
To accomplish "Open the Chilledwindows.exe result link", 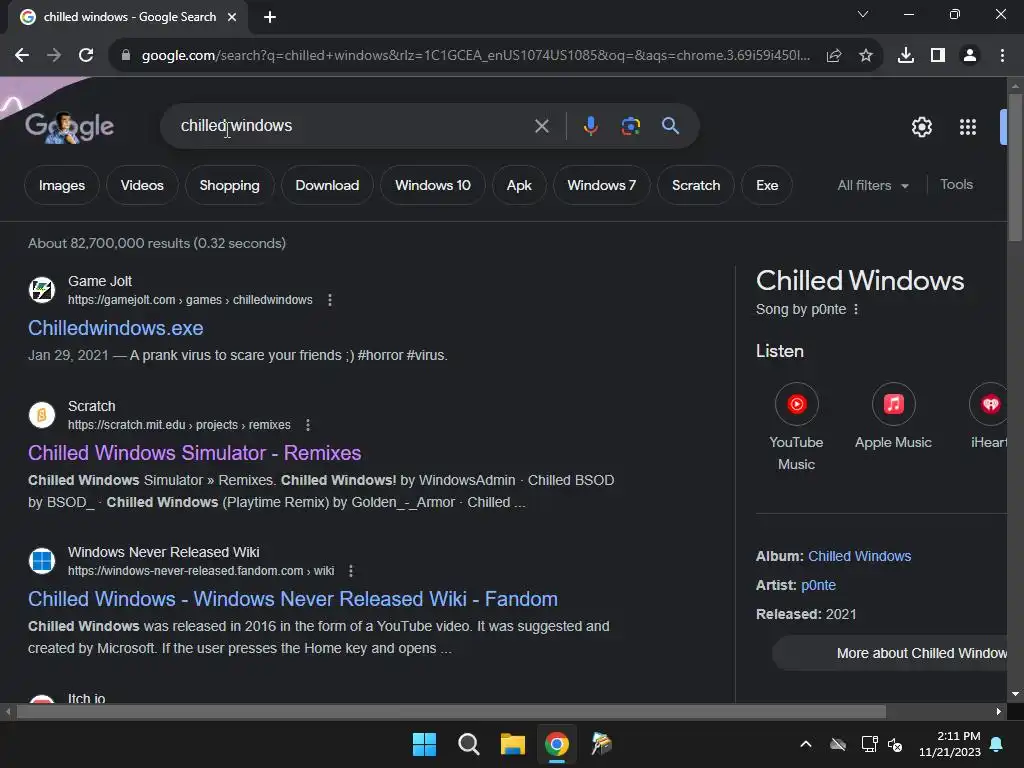I will (116, 328).
